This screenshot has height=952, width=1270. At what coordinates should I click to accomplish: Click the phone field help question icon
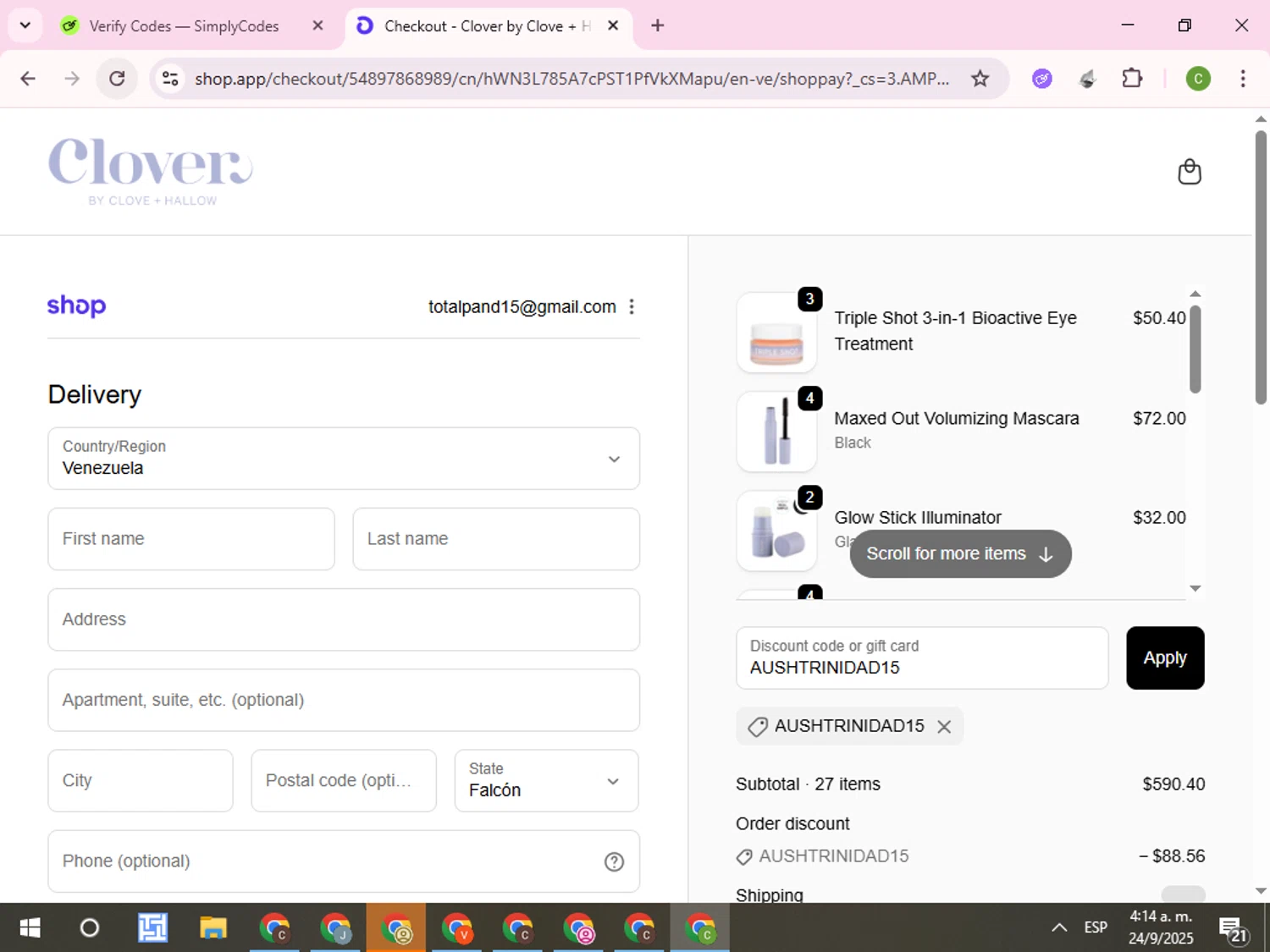pos(614,861)
